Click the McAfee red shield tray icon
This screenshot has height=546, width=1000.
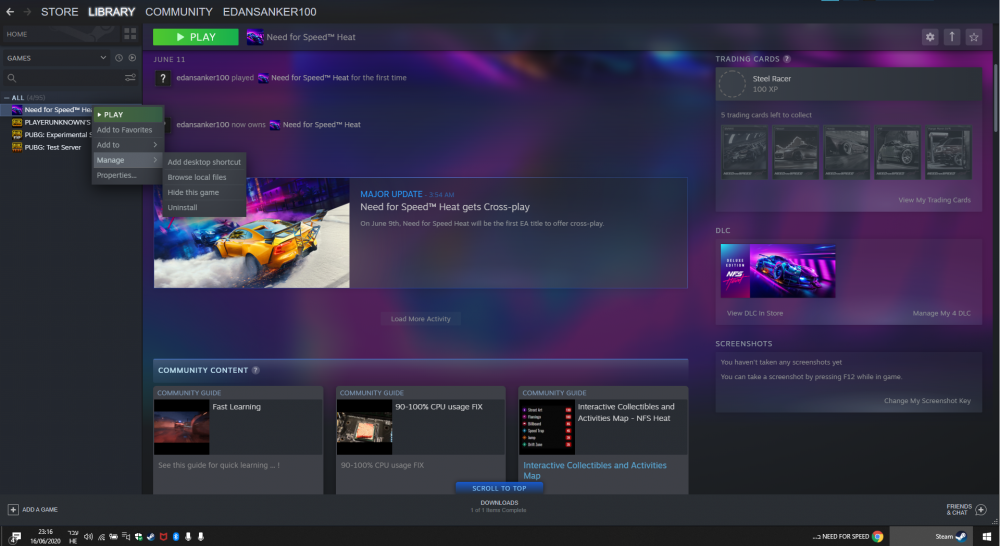point(163,536)
